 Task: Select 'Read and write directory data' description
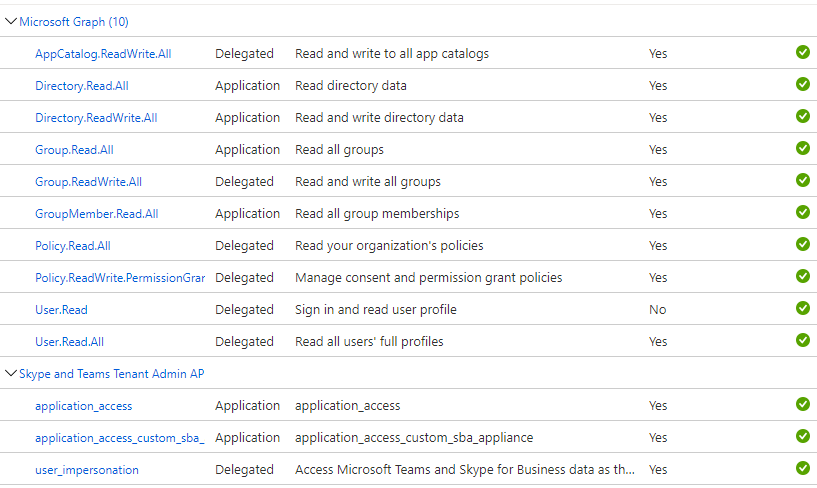pyautogui.click(x=379, y=118)
